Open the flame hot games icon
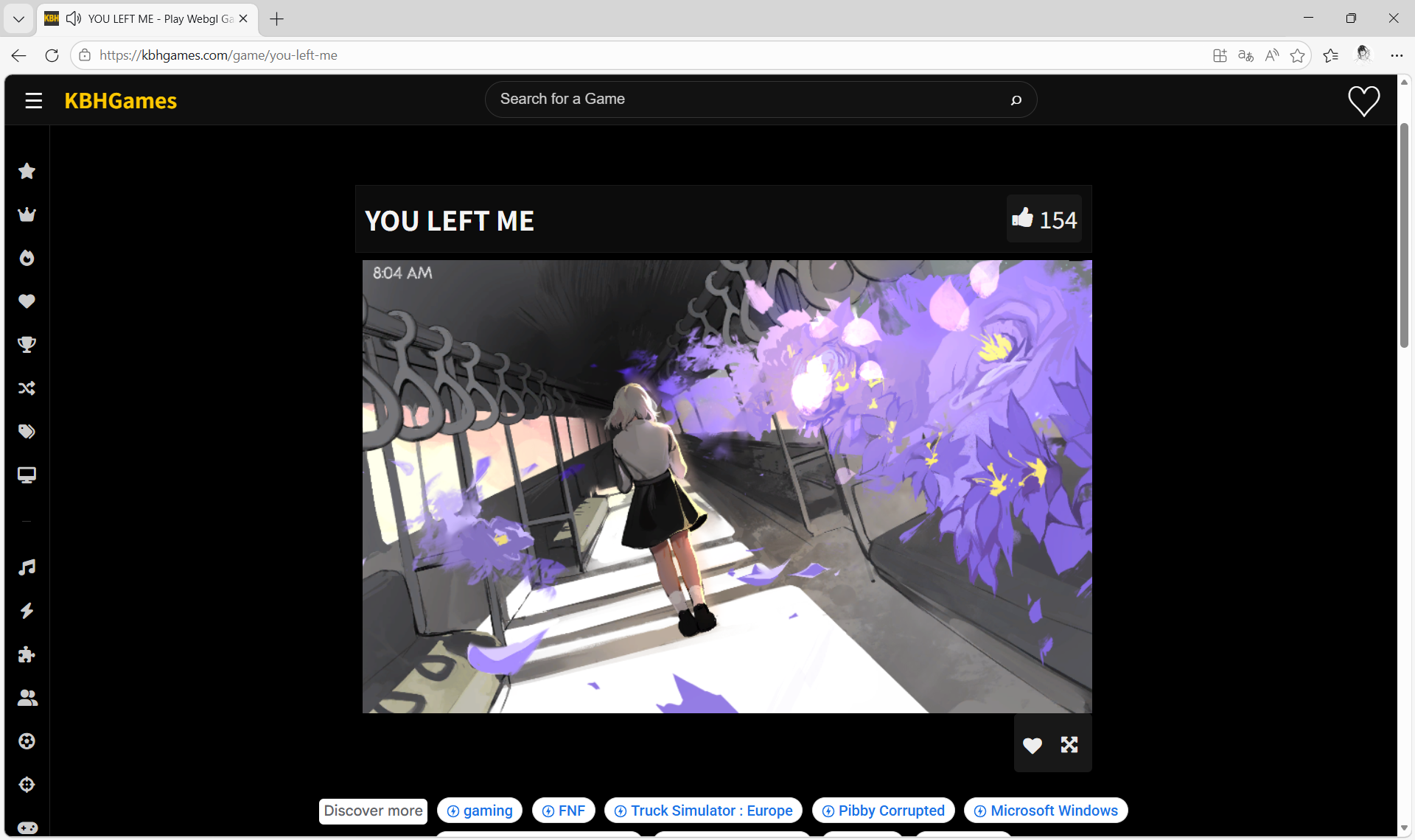The height and width of the screenshot is (840, 1415). pyautogui.click(x=27, y=258)
